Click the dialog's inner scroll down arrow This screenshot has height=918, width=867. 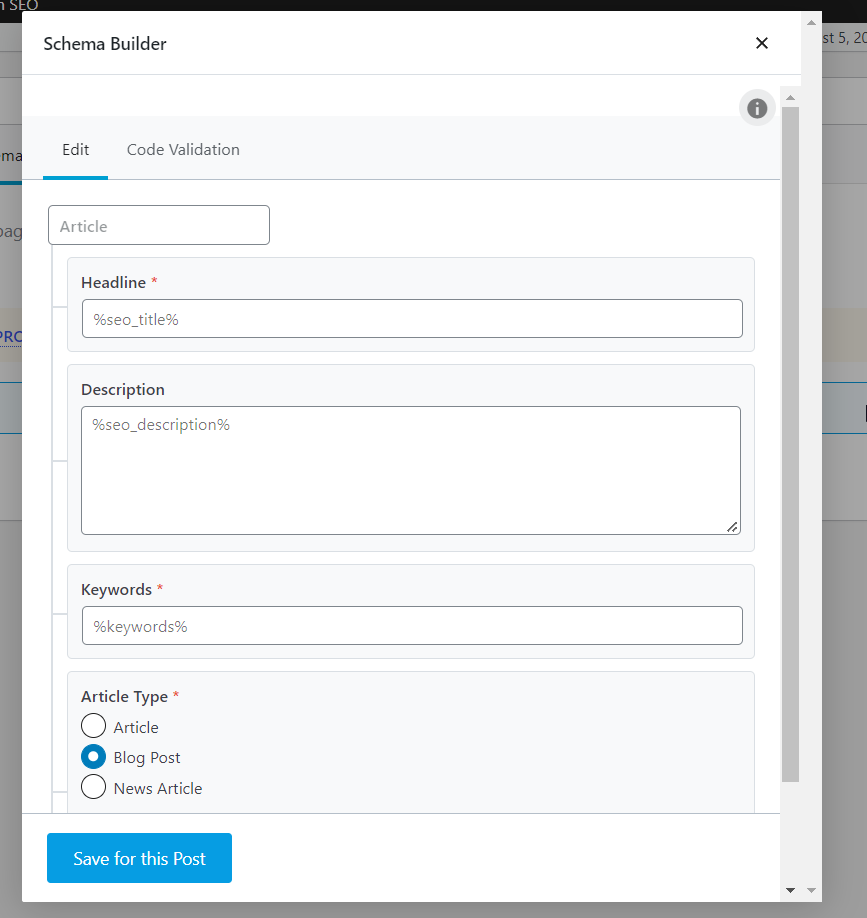pyautogui.click(x=790, y=889)
